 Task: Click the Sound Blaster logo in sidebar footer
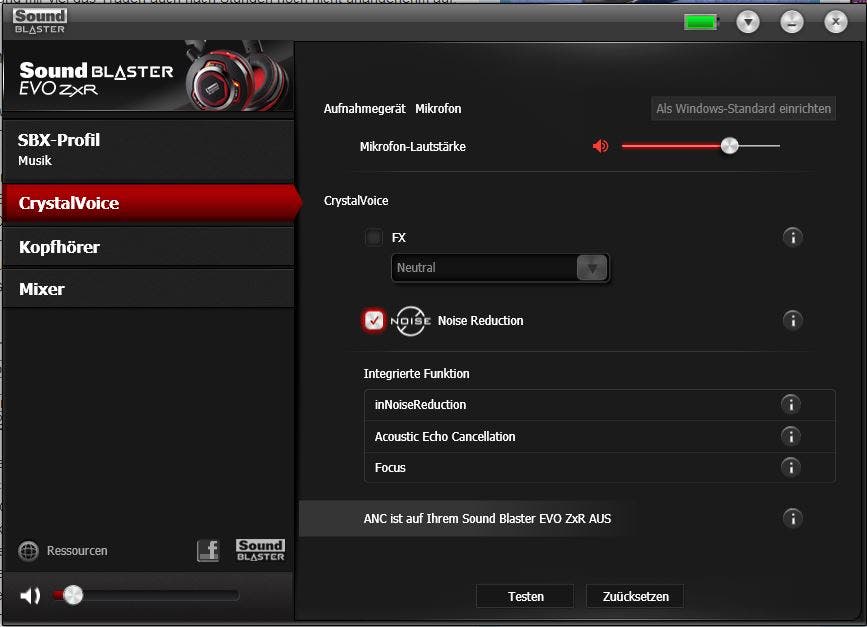click(x=260, y=550)
